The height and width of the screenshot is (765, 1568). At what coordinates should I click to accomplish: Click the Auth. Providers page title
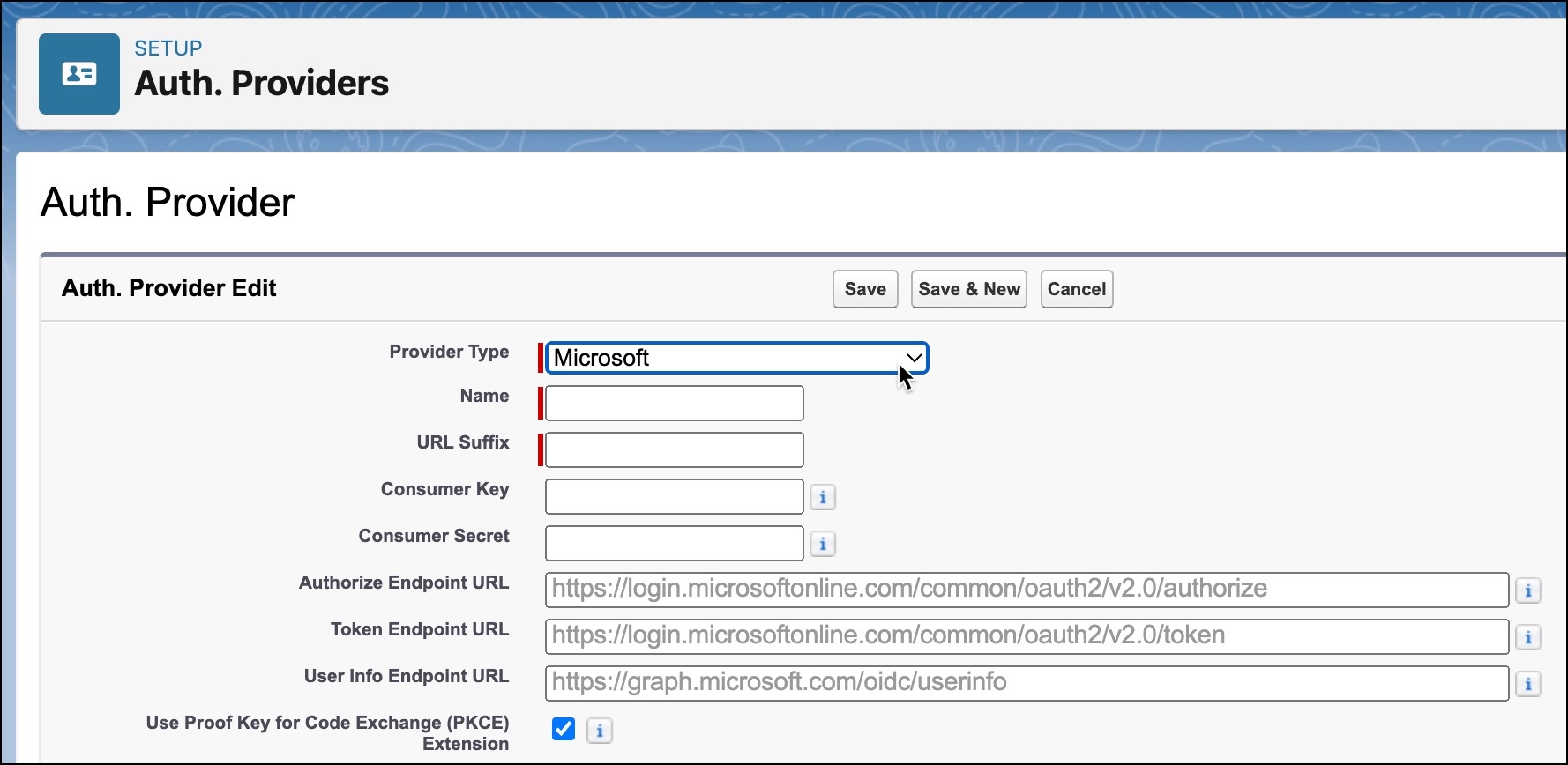(x=262, y=84)
